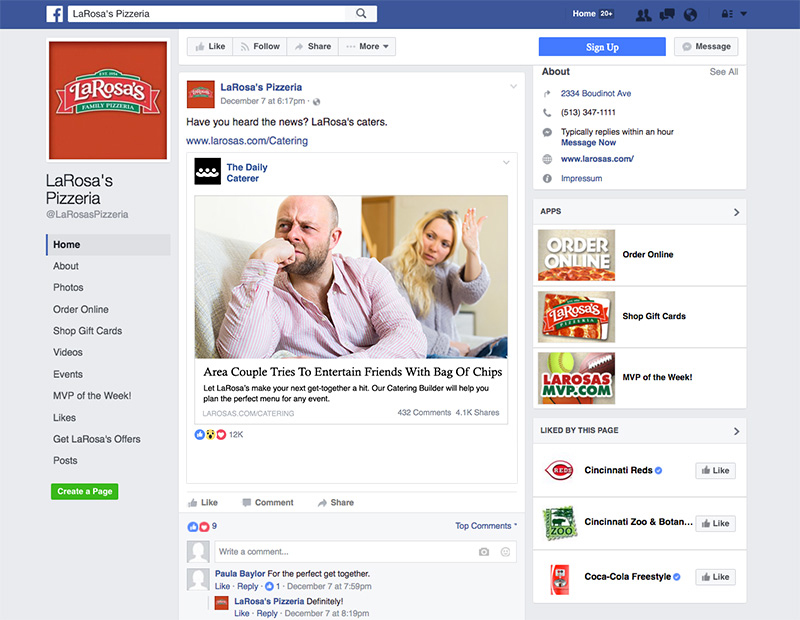This screenshot has height=620, width=800.
Task: Click the Facebook logo icon
Action: pyautogui.click(x=55, y=14)
